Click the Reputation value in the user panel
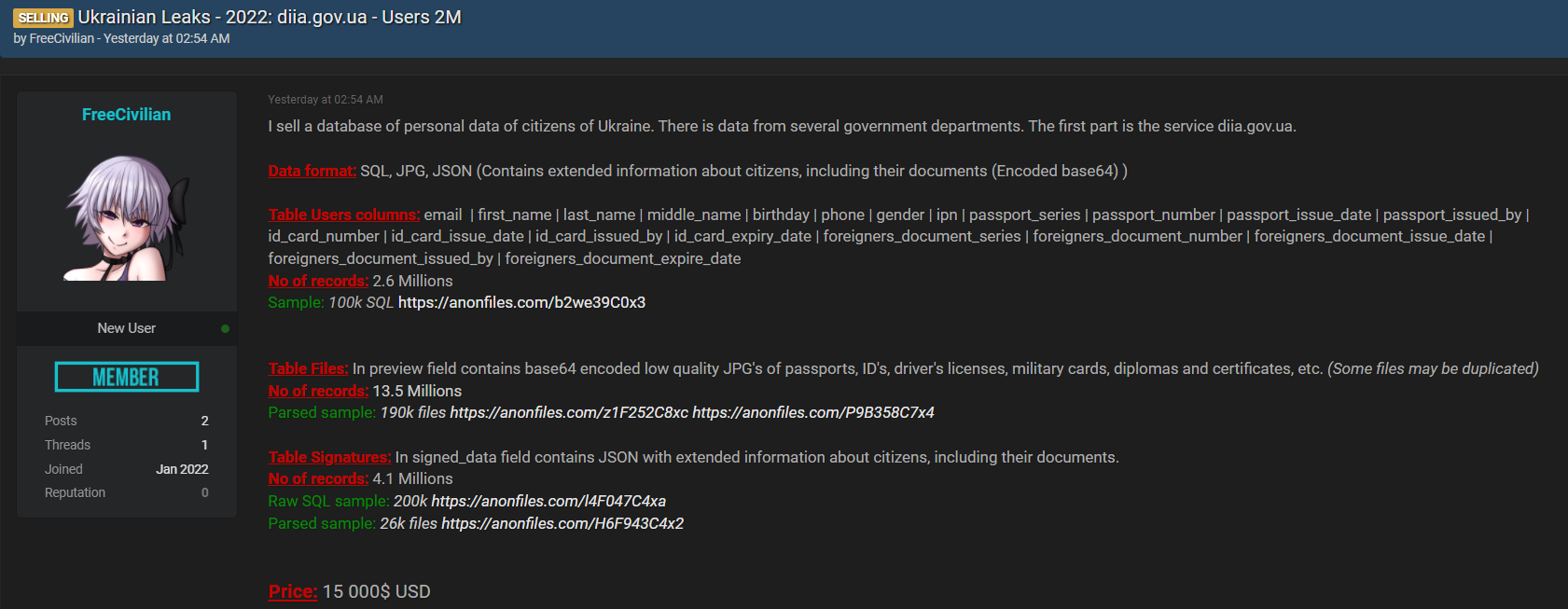The image size is (1568, 609). 205,492
